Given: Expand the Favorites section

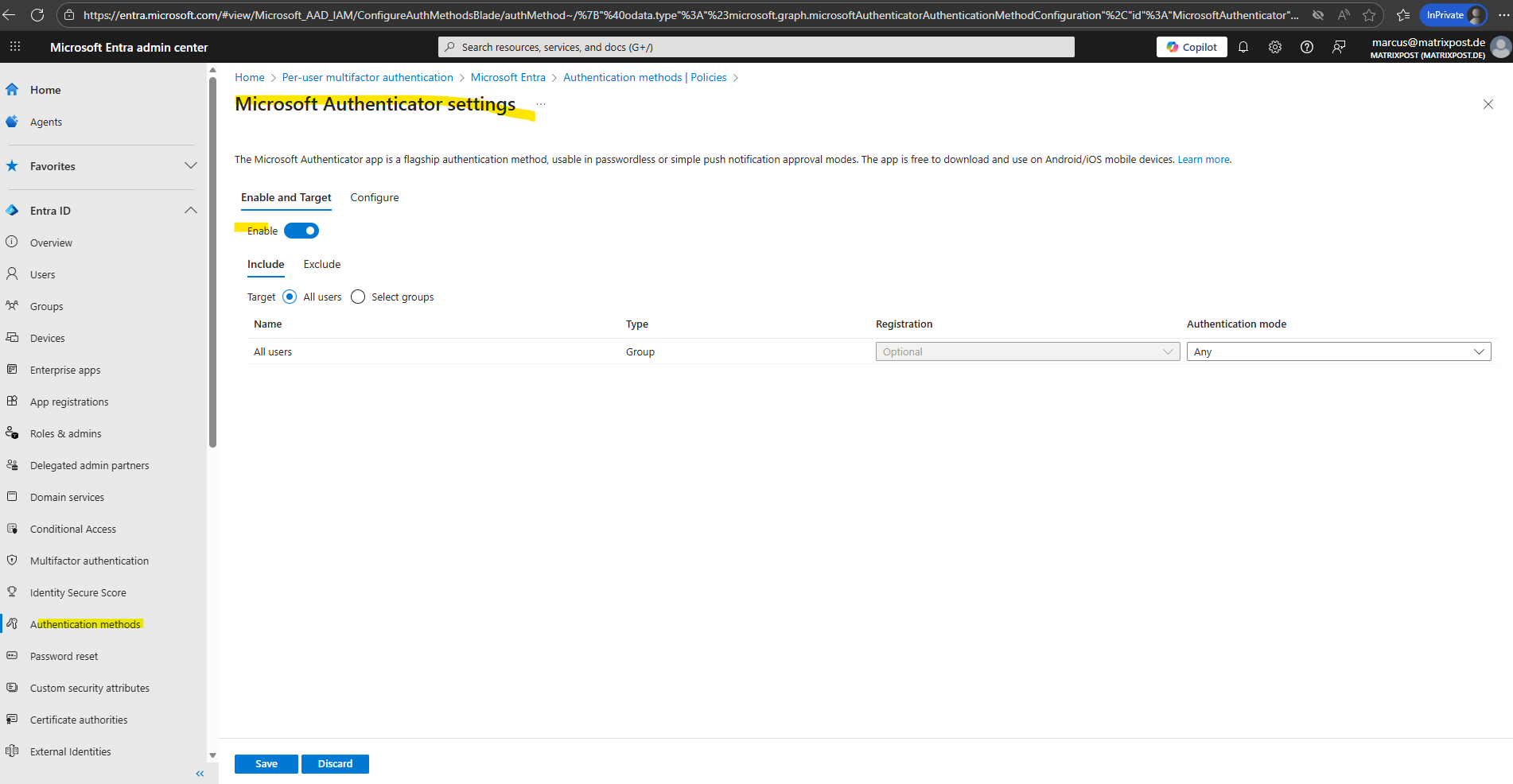Looking at the screenshot, I should [x=190, y=165].
